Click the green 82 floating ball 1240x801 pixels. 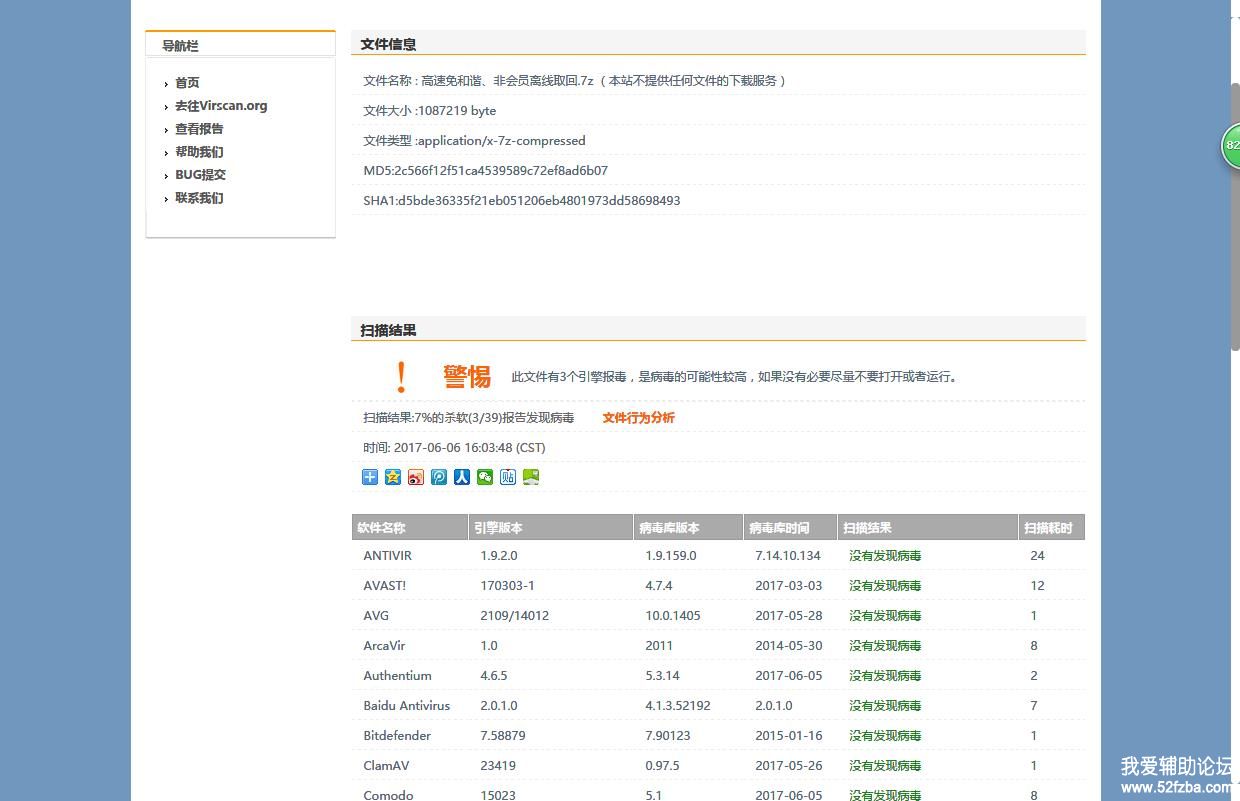tap(1231, 146)
